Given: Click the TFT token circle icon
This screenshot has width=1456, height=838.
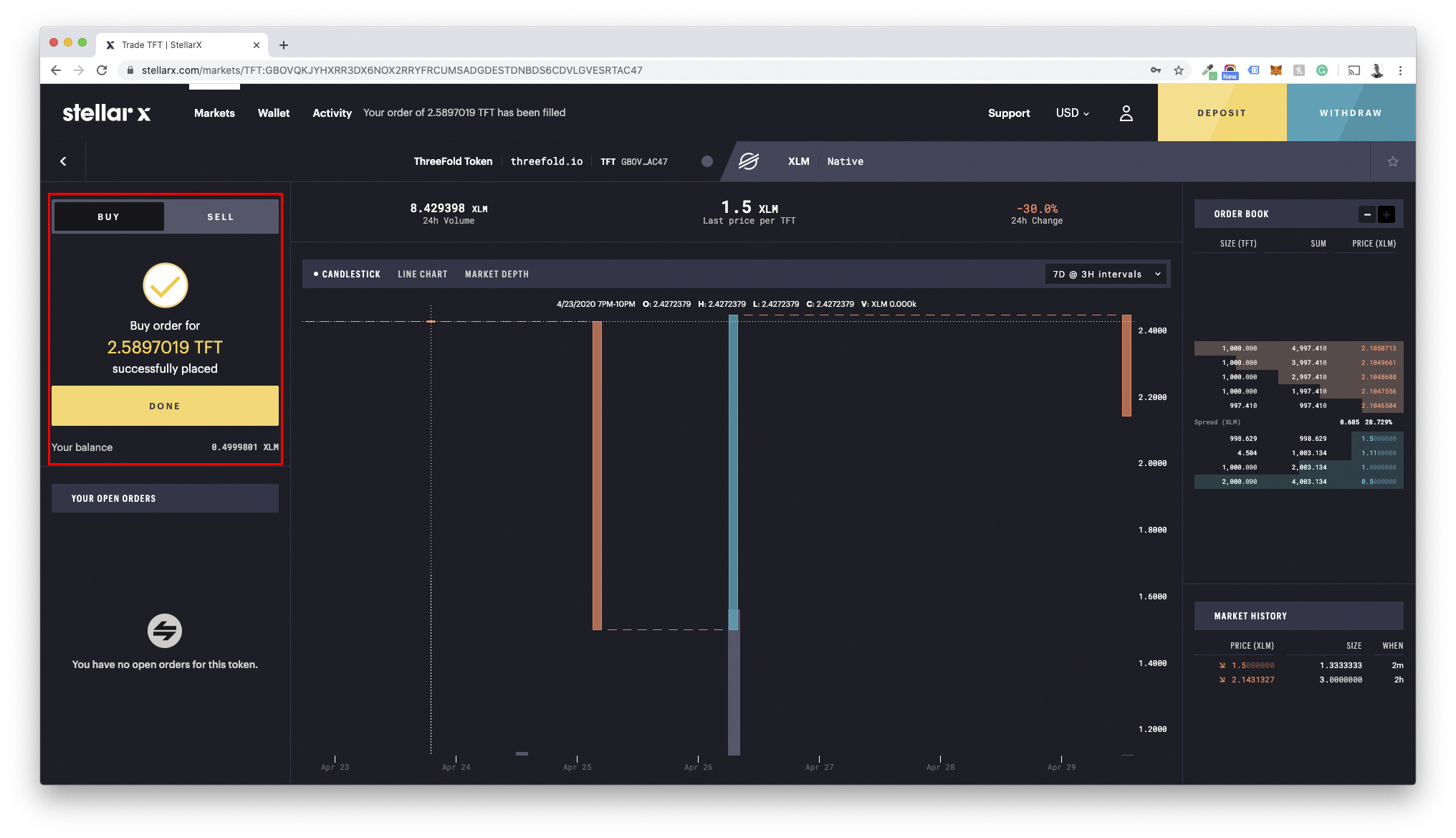Looking at the screenshot, I should coord(707,161).
